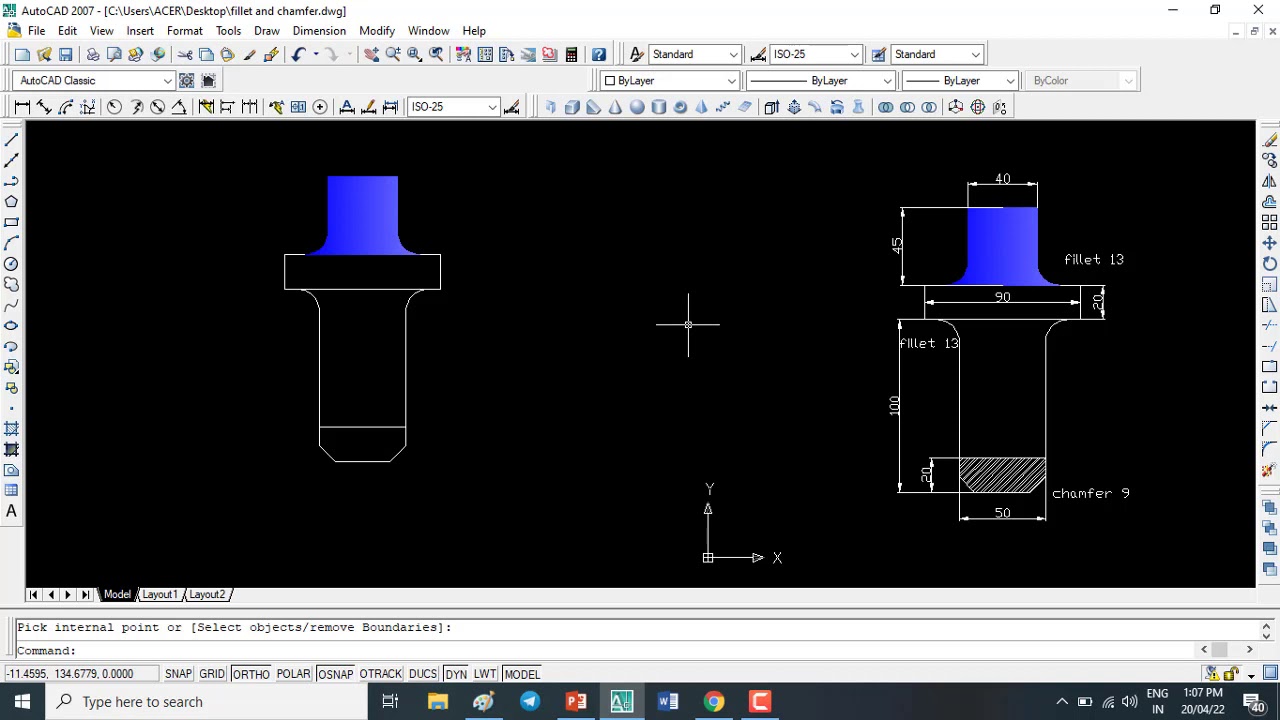Open the ByColor plot style dropdown
This screenshot has width=1280, height=720.
pyautogui.click(x=1083, y=80)
